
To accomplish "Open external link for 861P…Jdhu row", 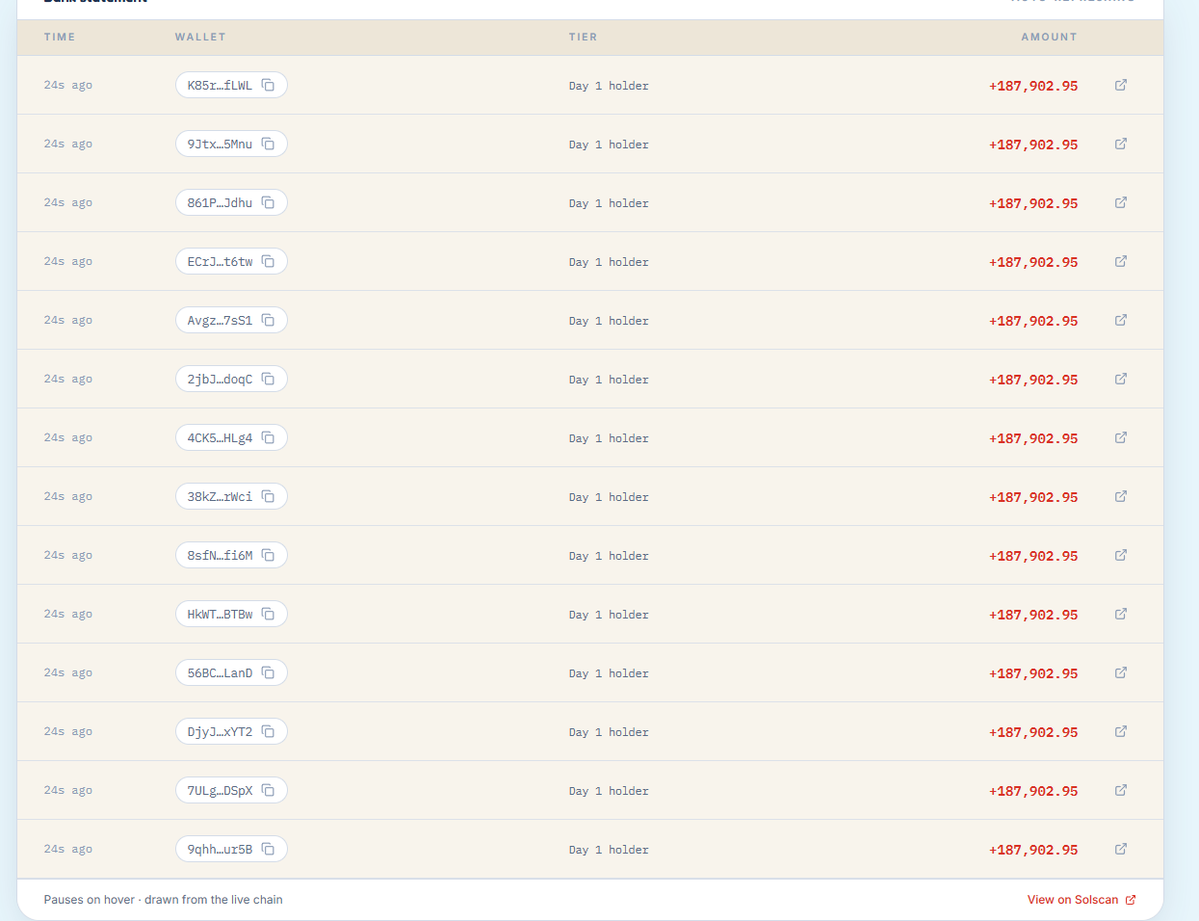I will (1121, 203).
